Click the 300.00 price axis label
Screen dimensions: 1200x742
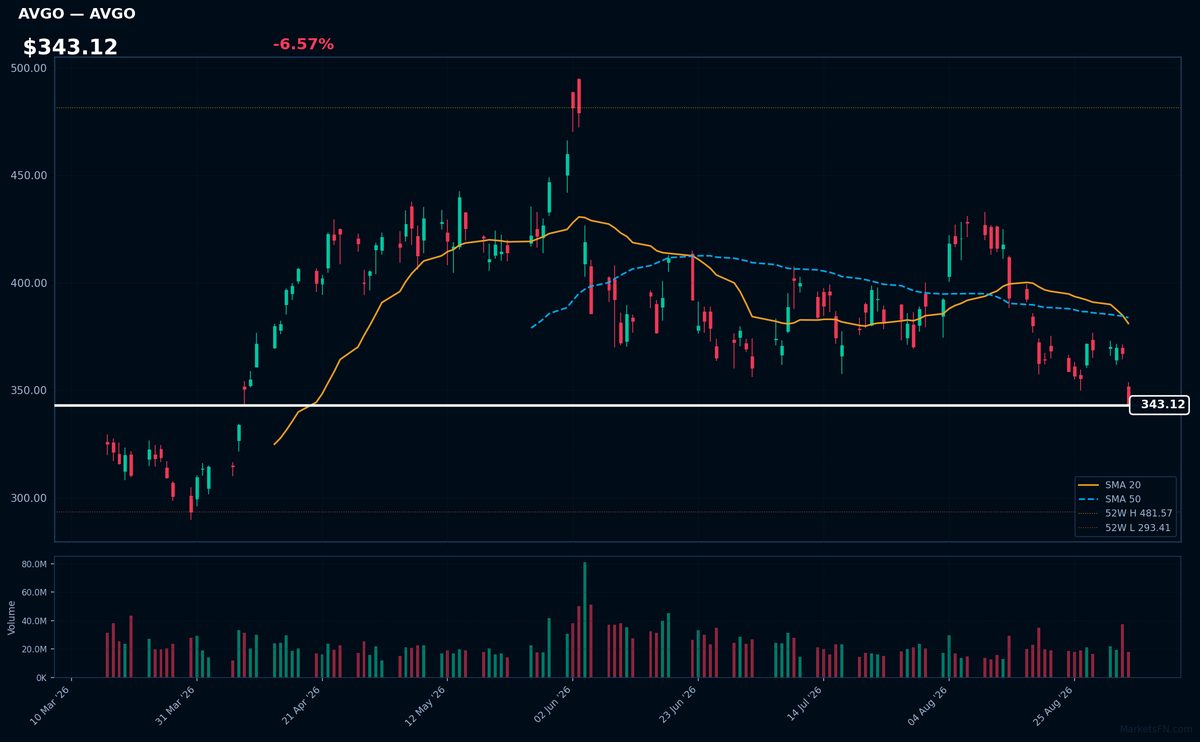(x=28, y=498)
